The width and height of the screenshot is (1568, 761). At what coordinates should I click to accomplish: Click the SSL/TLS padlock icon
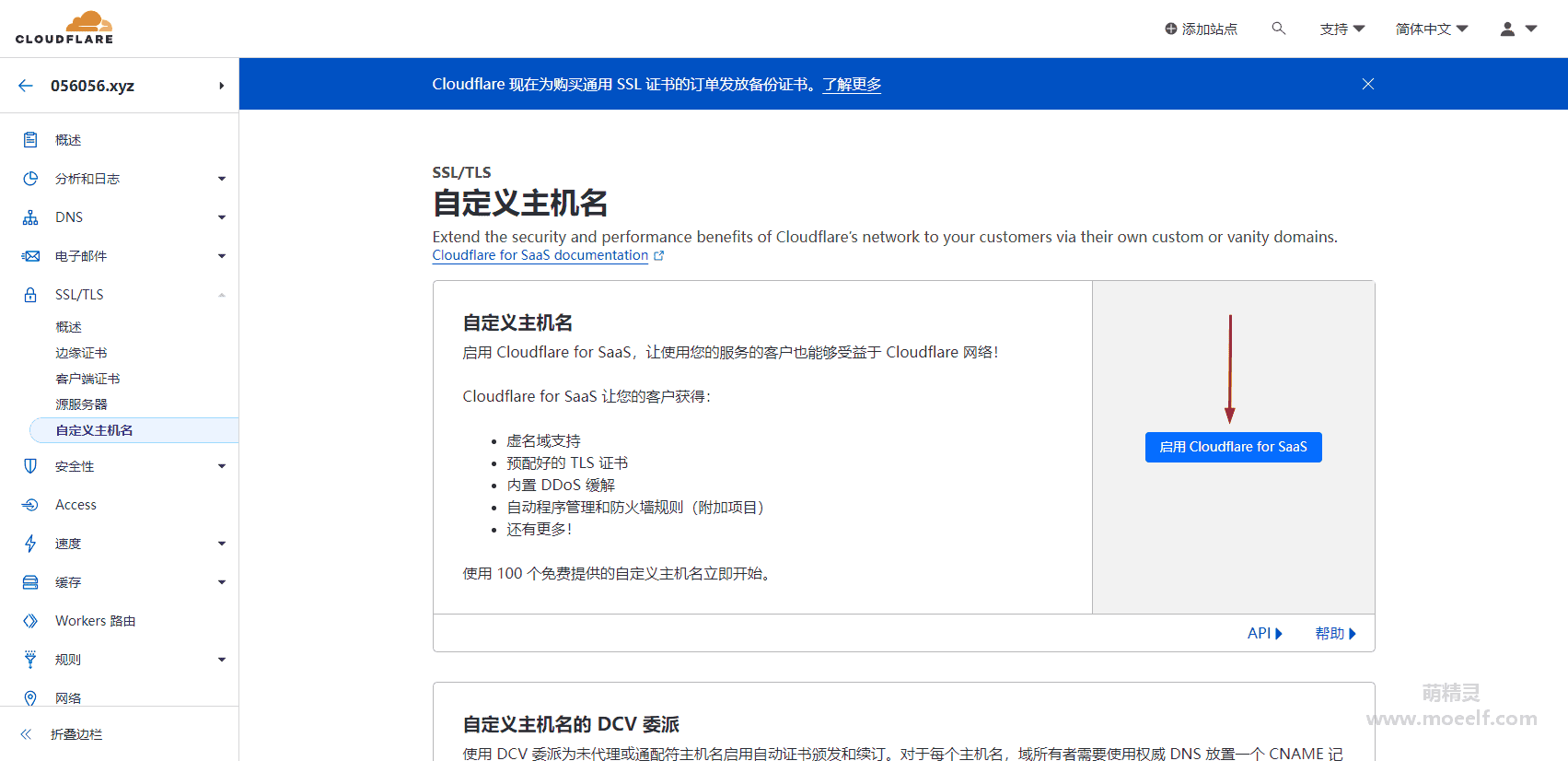click(x=30, y=295)
